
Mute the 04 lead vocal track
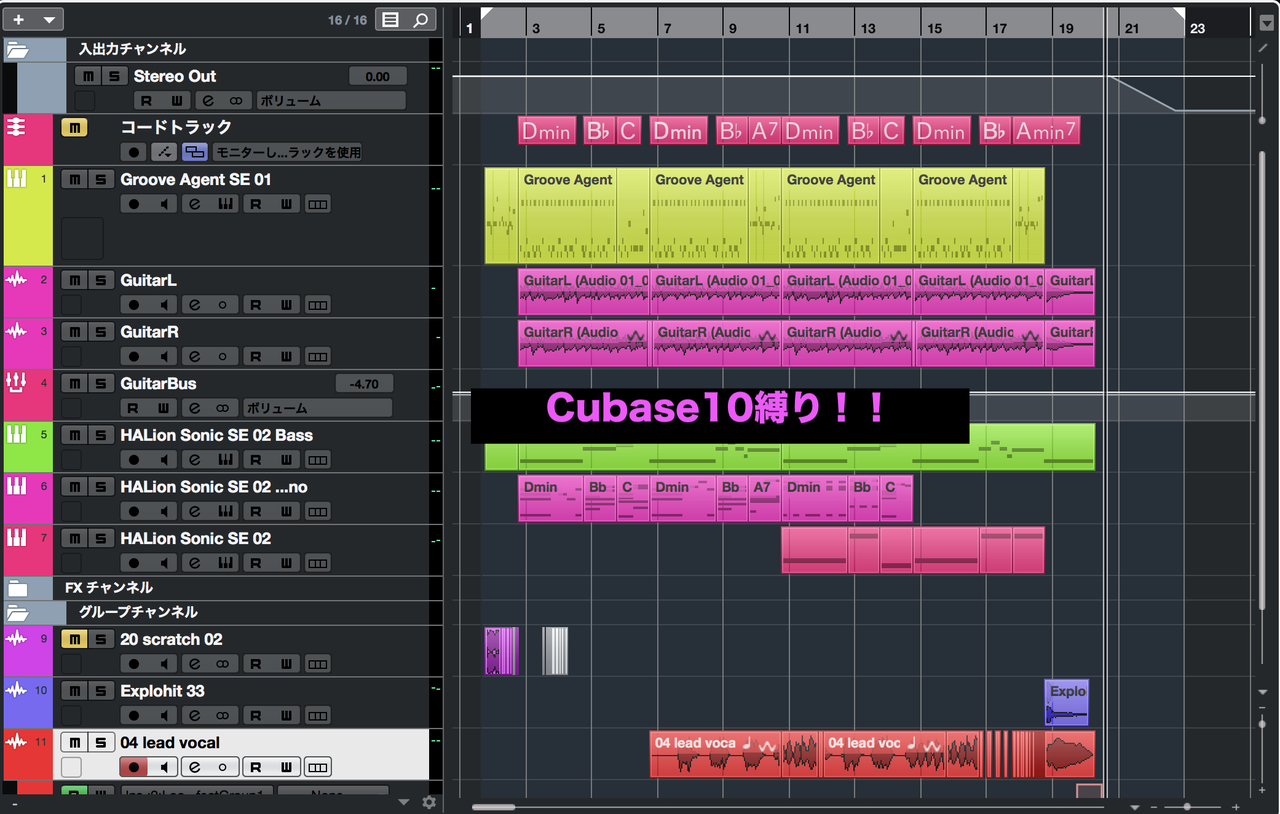(x=75, y=743)
